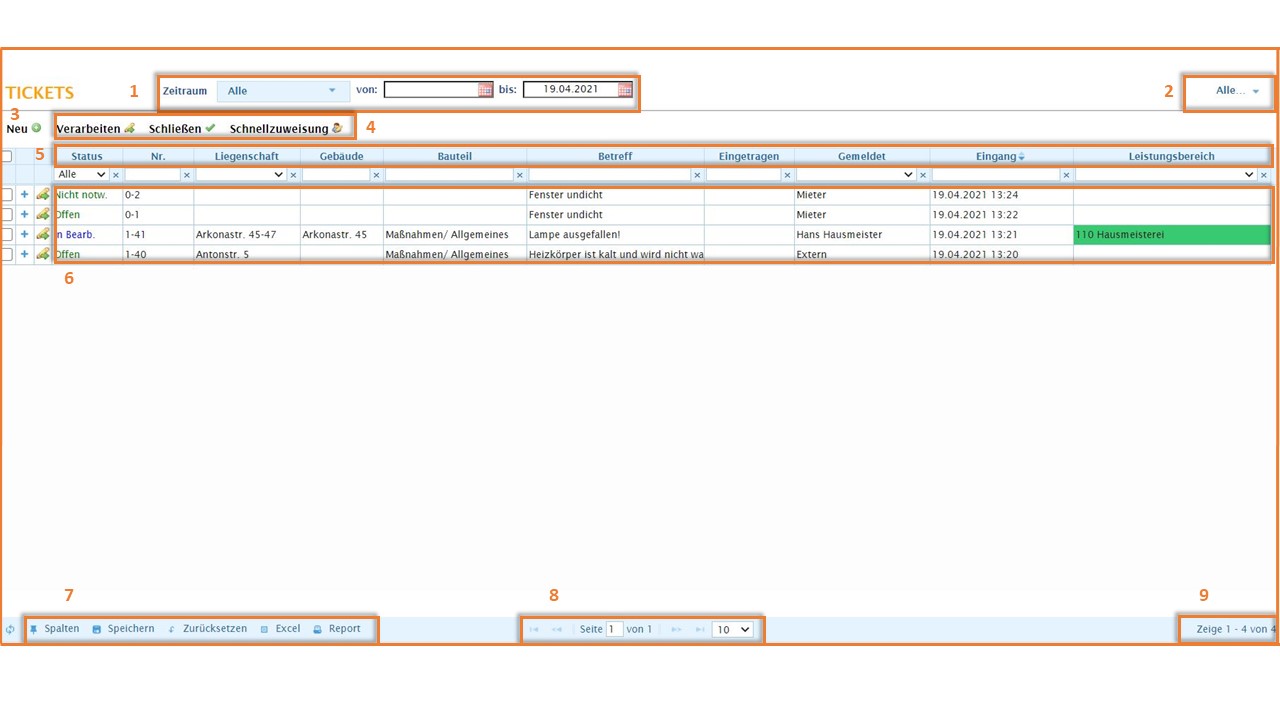The width and height of the screenshot is (1280, 720).
Task: Click into the von date input field
Action: (x=431, y=90)
